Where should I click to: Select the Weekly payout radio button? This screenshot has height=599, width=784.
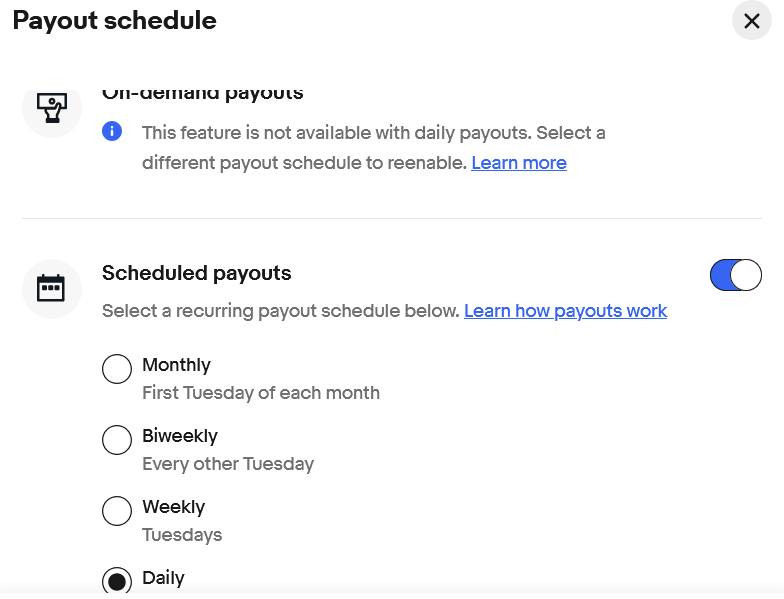(117, 511)
